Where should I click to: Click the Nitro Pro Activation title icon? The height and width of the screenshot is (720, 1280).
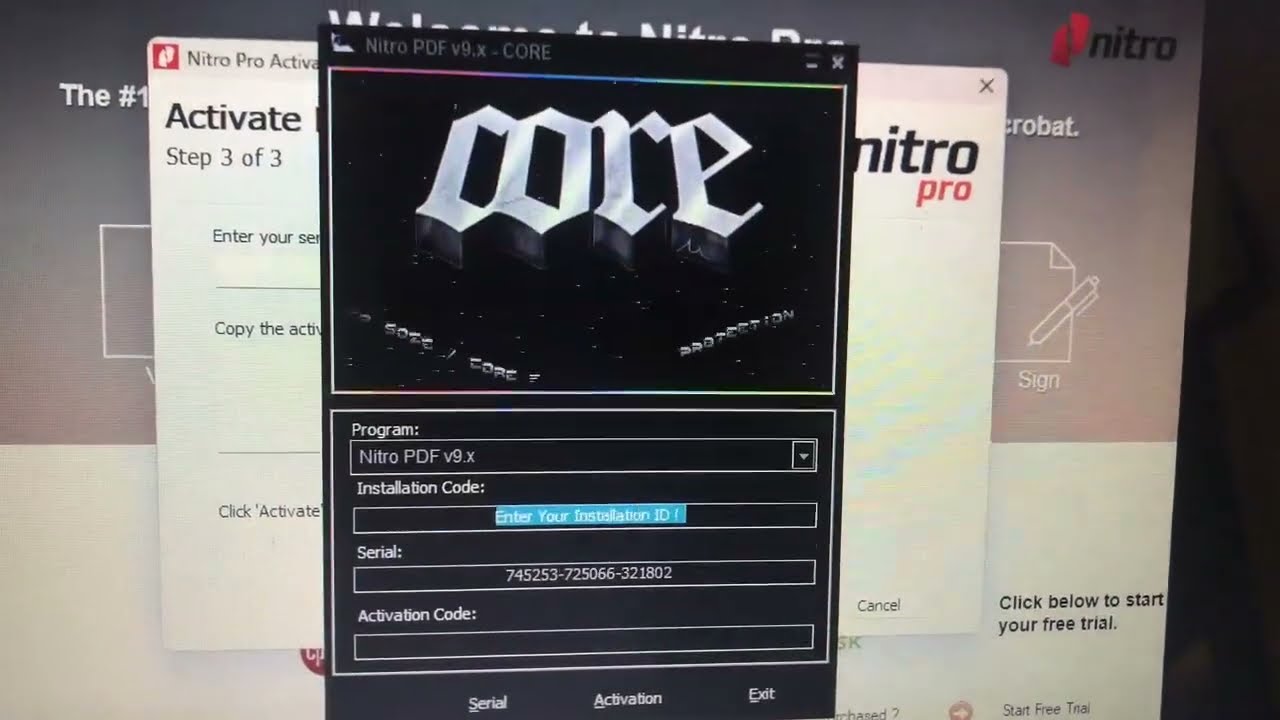[x=165, y=57]
